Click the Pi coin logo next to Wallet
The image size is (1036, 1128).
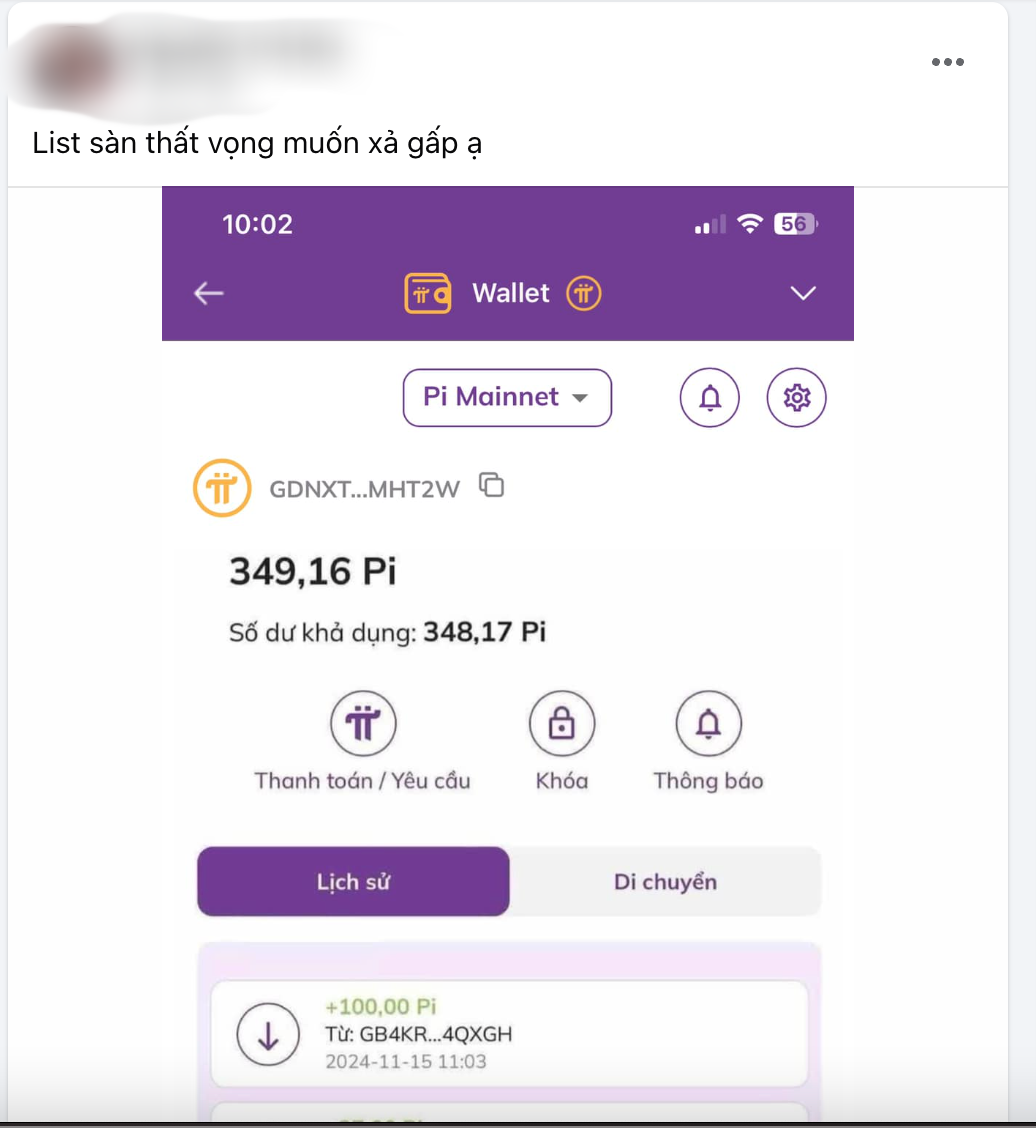[583, 294]
